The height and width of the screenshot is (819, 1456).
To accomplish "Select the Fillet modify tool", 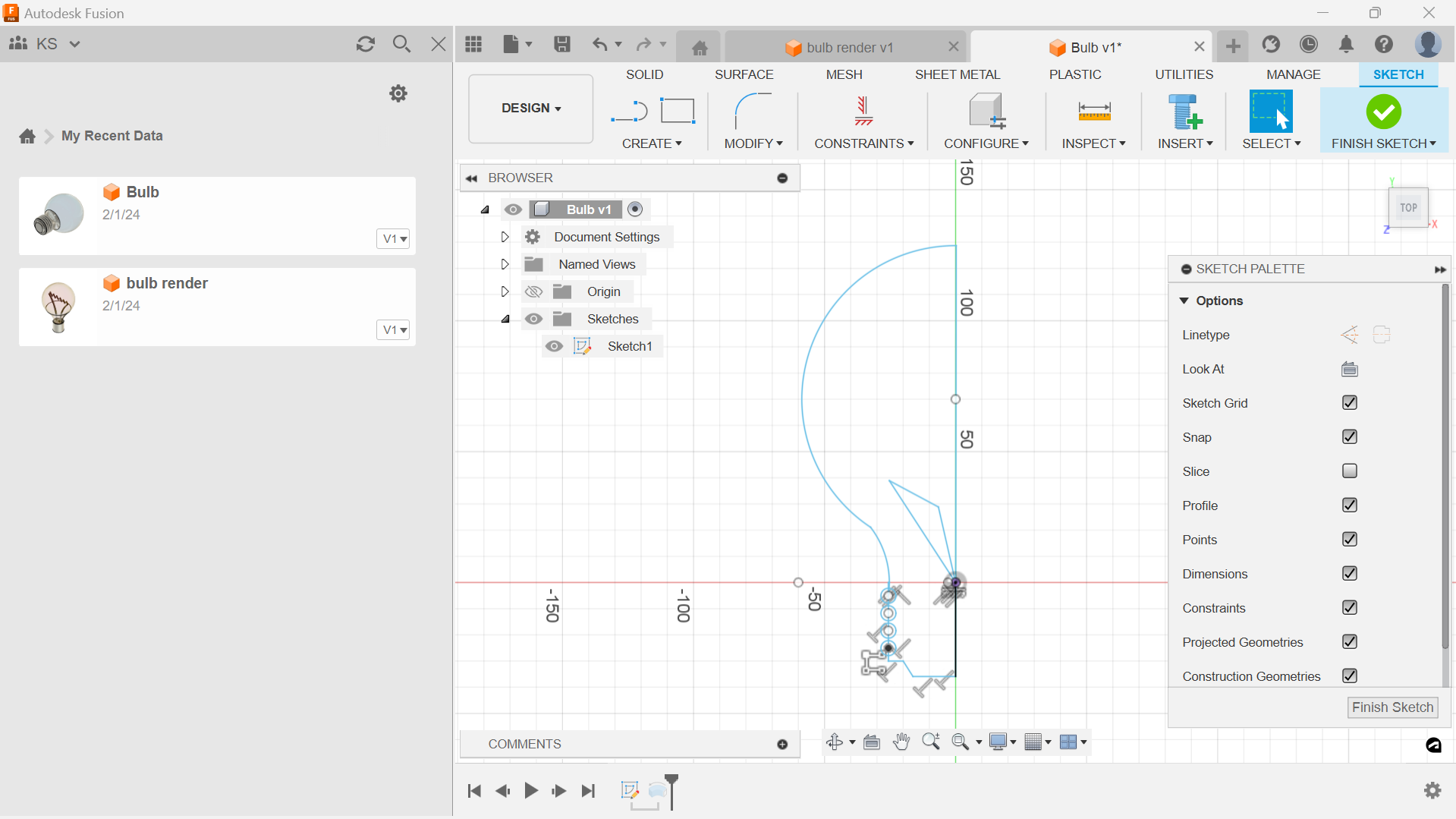I will coord(753,111).
